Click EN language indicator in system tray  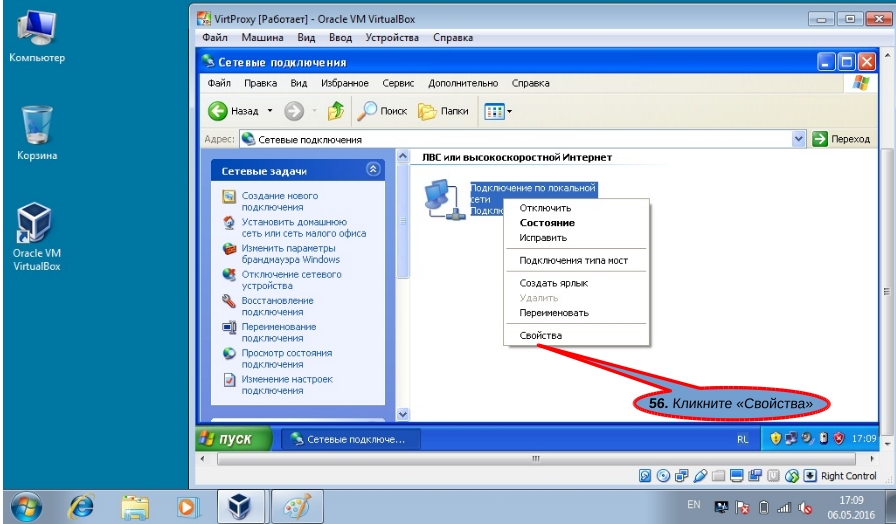(x=694, y=505)
